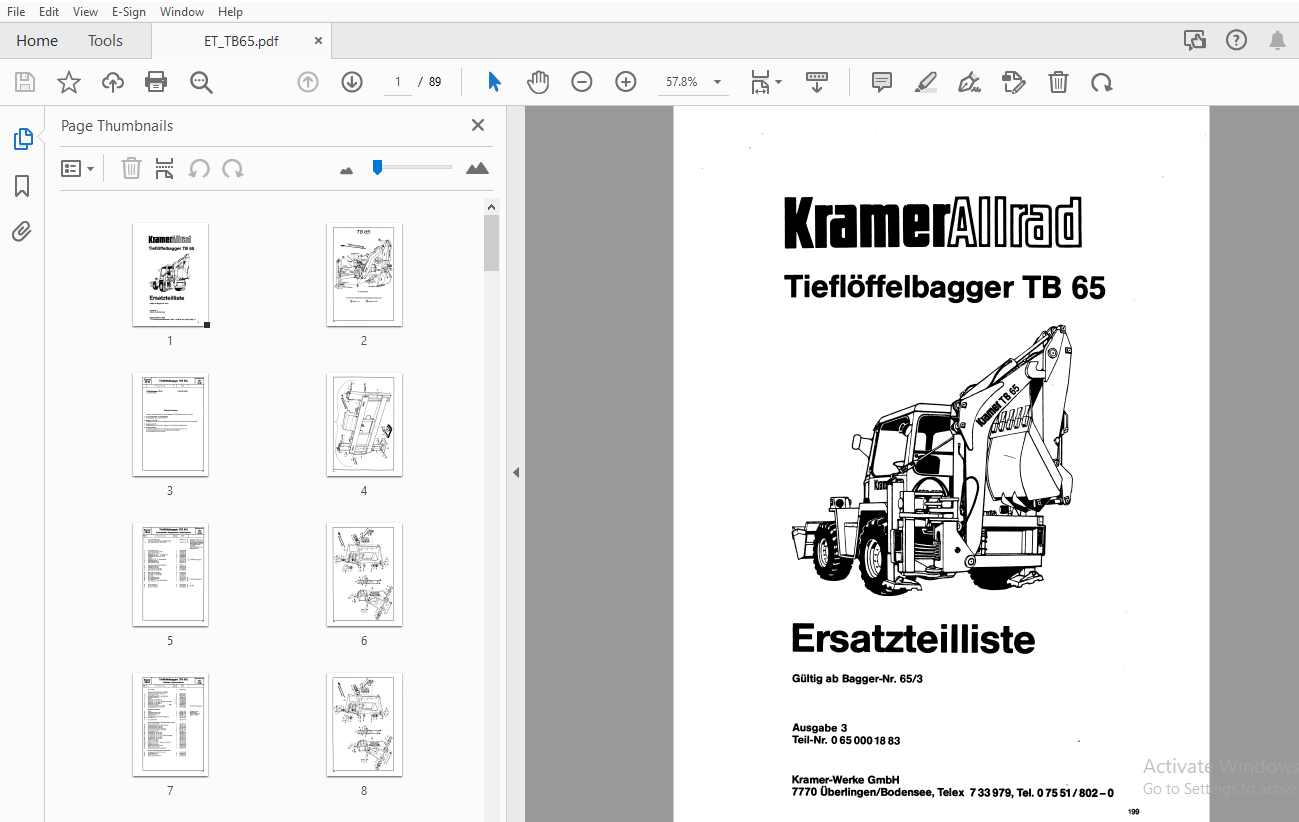Image resolution: width=1299 pixels, height=822 pixels.
Task: Go to next page arrow
Action: [352, 82]
